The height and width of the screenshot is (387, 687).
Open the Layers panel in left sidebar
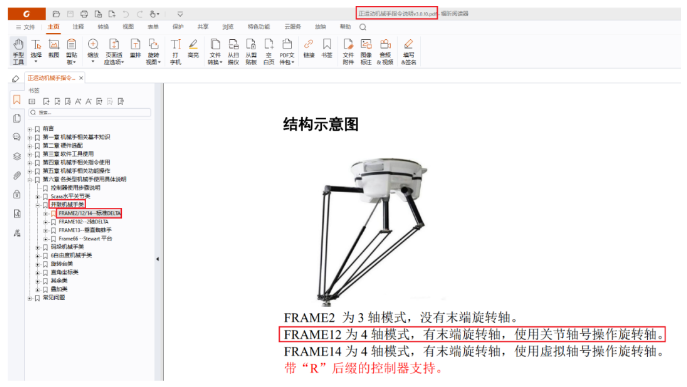[17, 156]
